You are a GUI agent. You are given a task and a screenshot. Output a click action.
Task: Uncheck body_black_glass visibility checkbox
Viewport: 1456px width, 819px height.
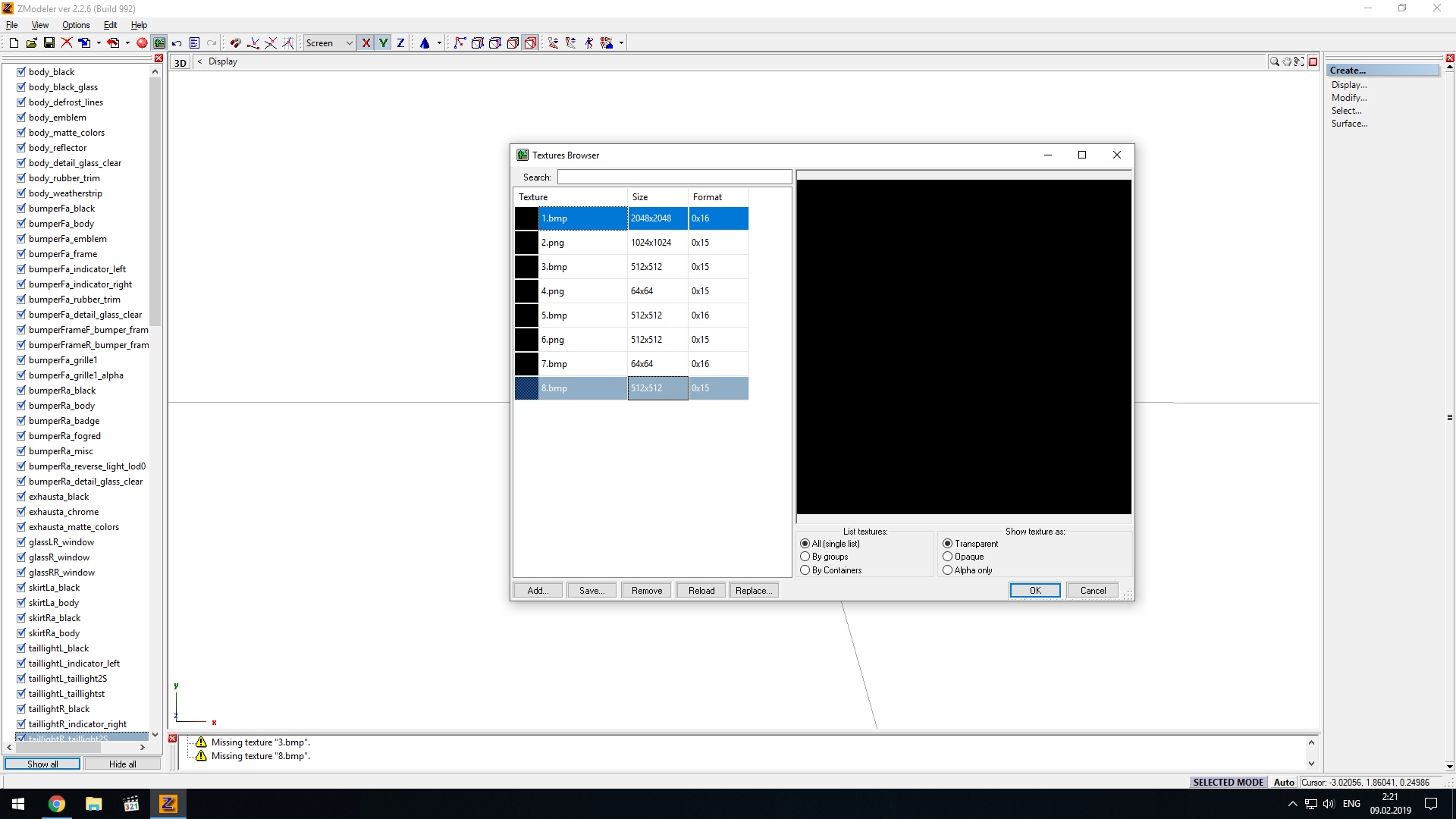coord(21,87)
